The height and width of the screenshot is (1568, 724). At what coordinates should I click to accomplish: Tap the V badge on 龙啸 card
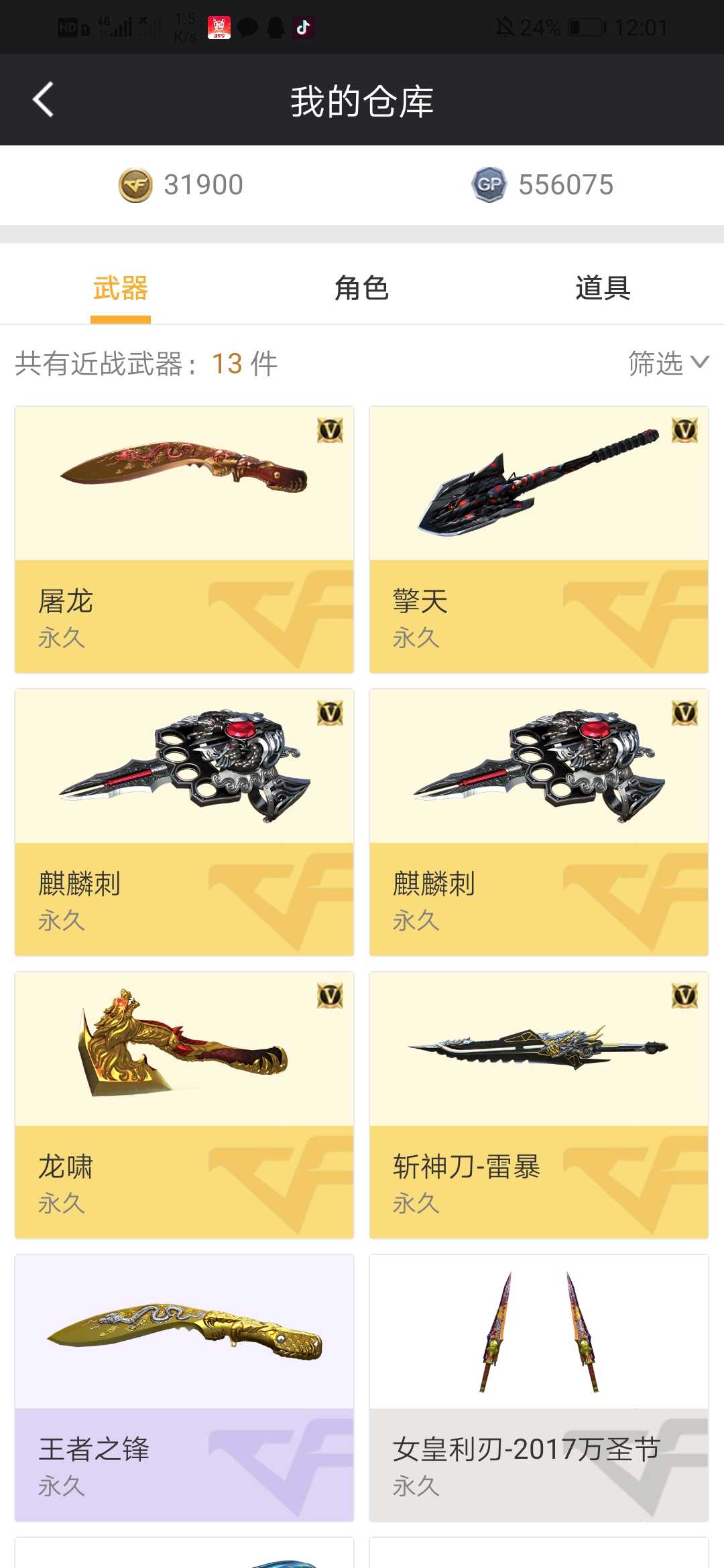pos(330,995)
